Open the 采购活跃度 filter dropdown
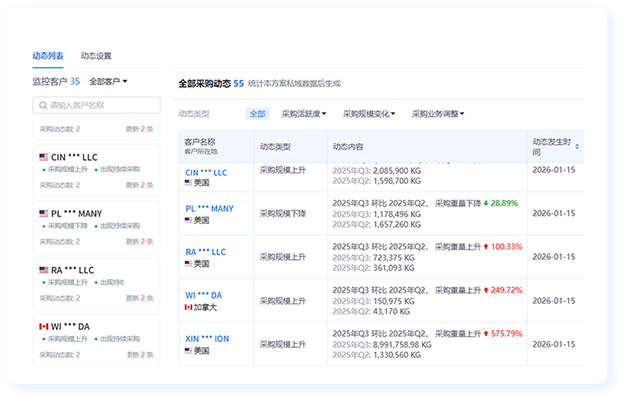The height and width of the screenshot is (401, 624). [304, 114]
